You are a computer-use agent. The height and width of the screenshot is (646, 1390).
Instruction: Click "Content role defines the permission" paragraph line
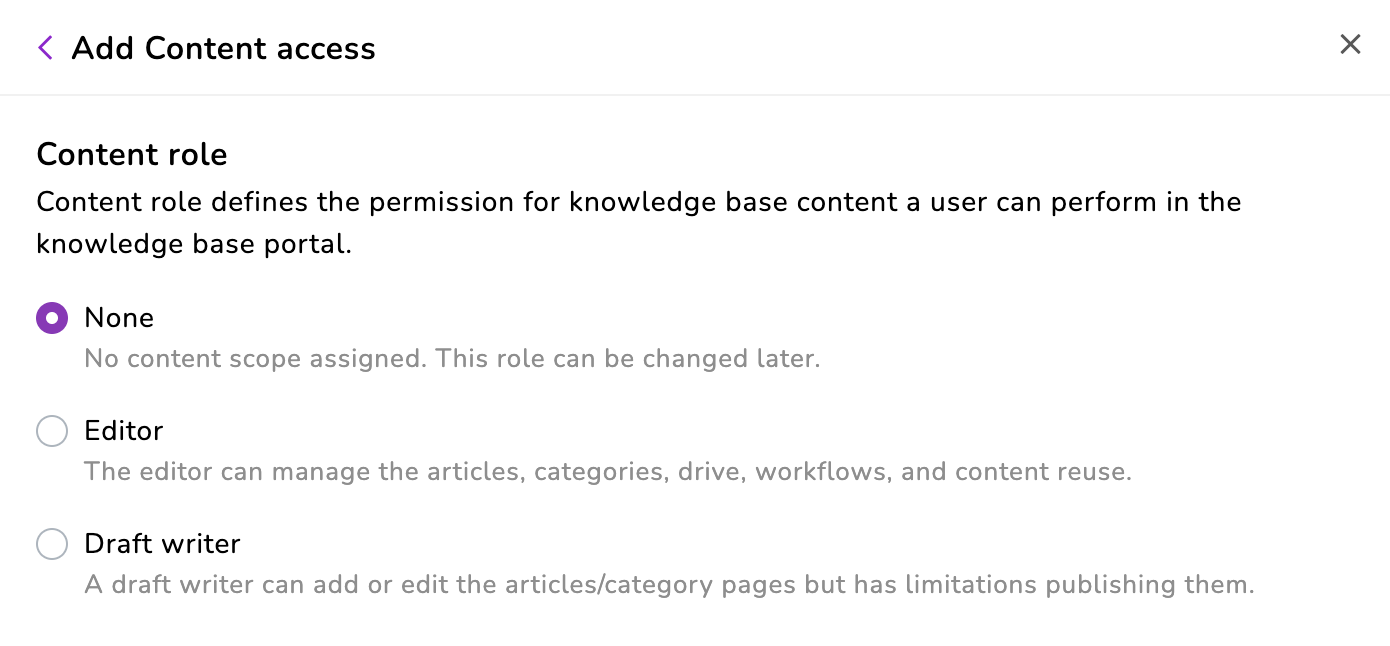point(300,202)
